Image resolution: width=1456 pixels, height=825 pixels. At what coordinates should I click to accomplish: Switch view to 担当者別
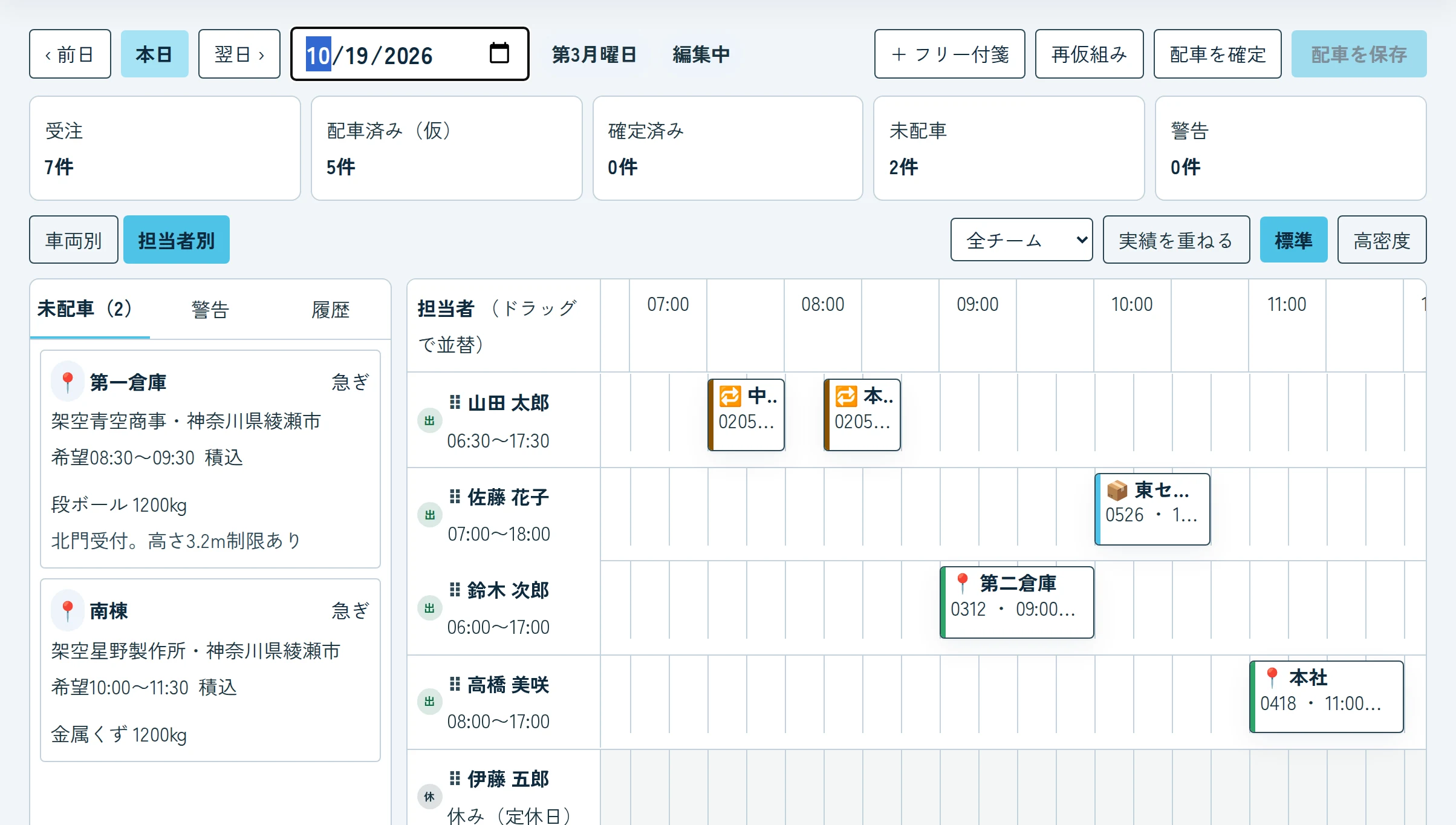[176, 240]
